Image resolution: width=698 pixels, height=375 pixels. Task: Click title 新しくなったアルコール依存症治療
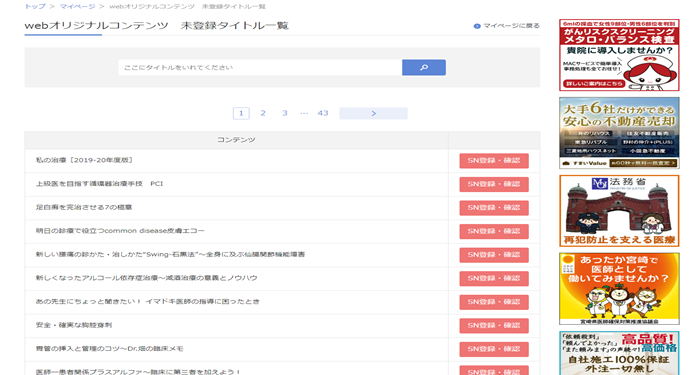(146, 278)
